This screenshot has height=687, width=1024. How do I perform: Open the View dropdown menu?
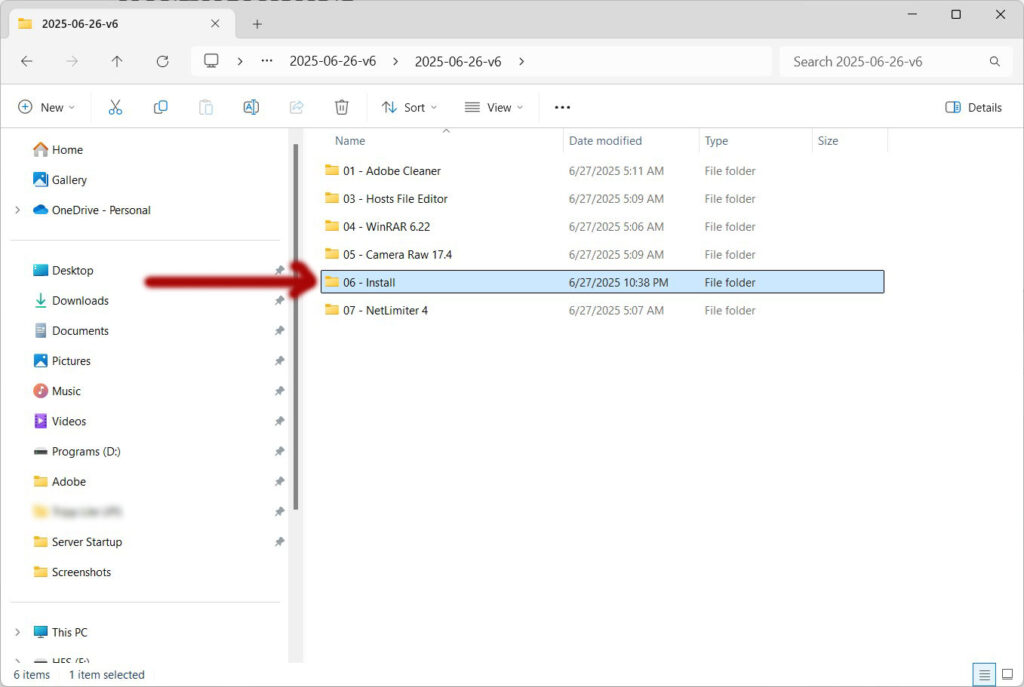click(493, 107)
